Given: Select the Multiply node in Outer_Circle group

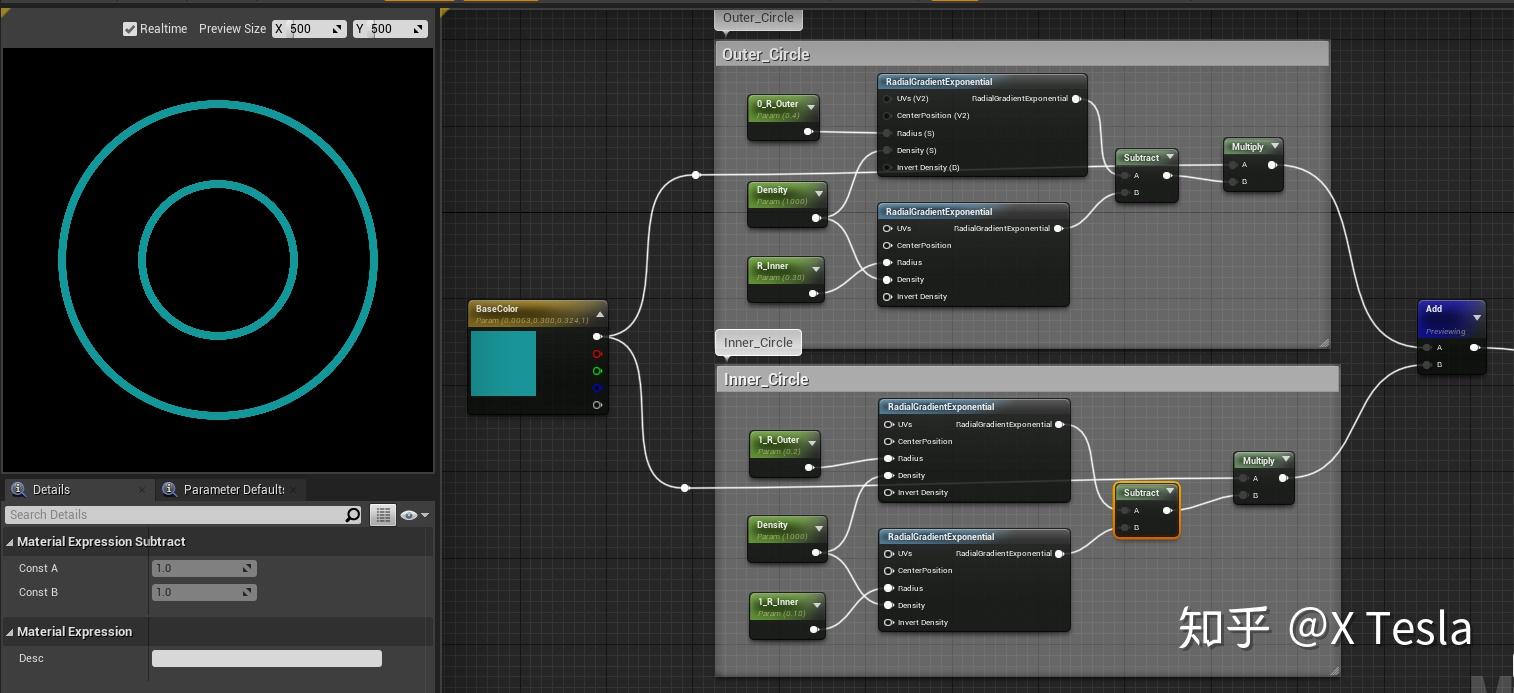Looking at the screenshot, I should [x=1250, y=146].
